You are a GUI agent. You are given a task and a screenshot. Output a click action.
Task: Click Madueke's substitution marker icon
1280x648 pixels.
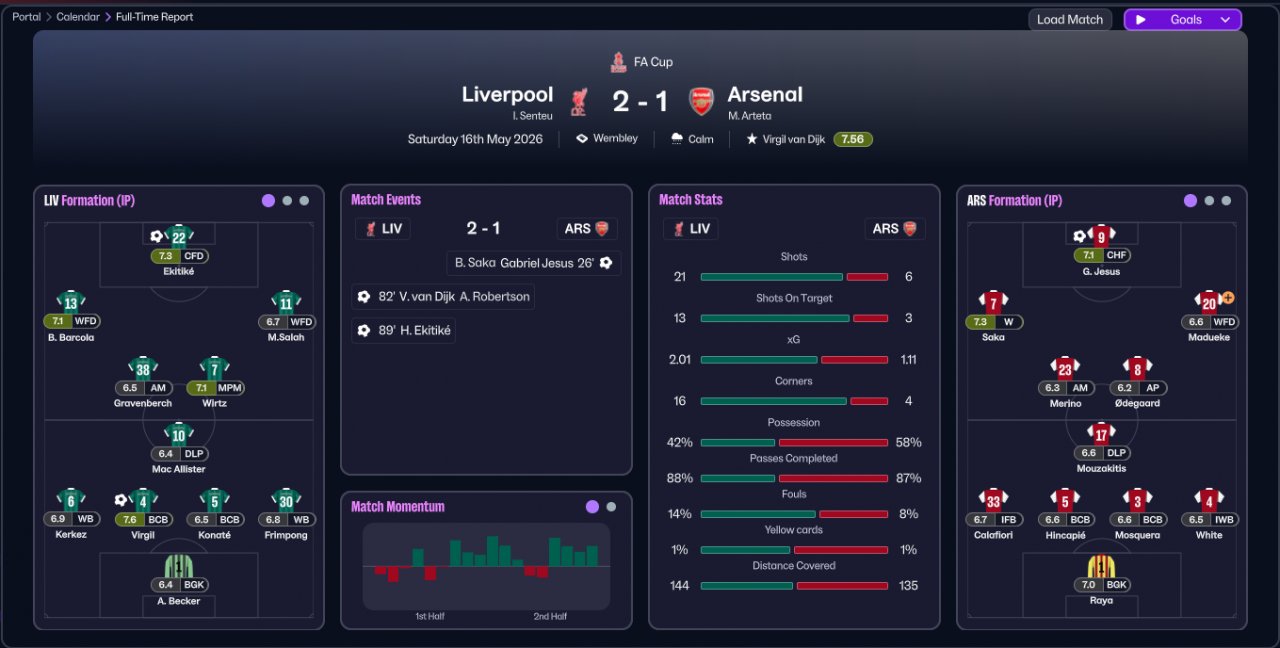(1228, 298)
